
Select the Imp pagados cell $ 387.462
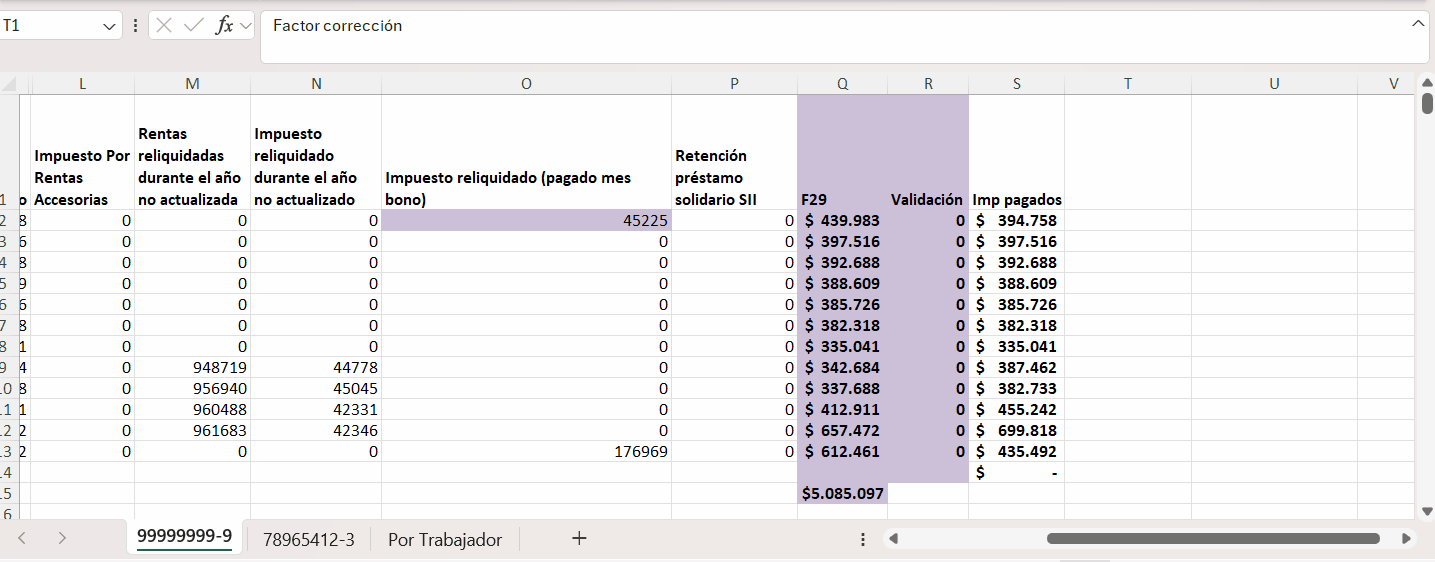pos(1016,367)
